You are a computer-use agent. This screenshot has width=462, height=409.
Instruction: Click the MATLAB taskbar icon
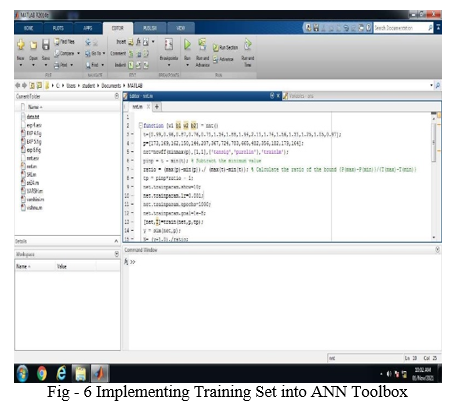click(x=100, y=373)
